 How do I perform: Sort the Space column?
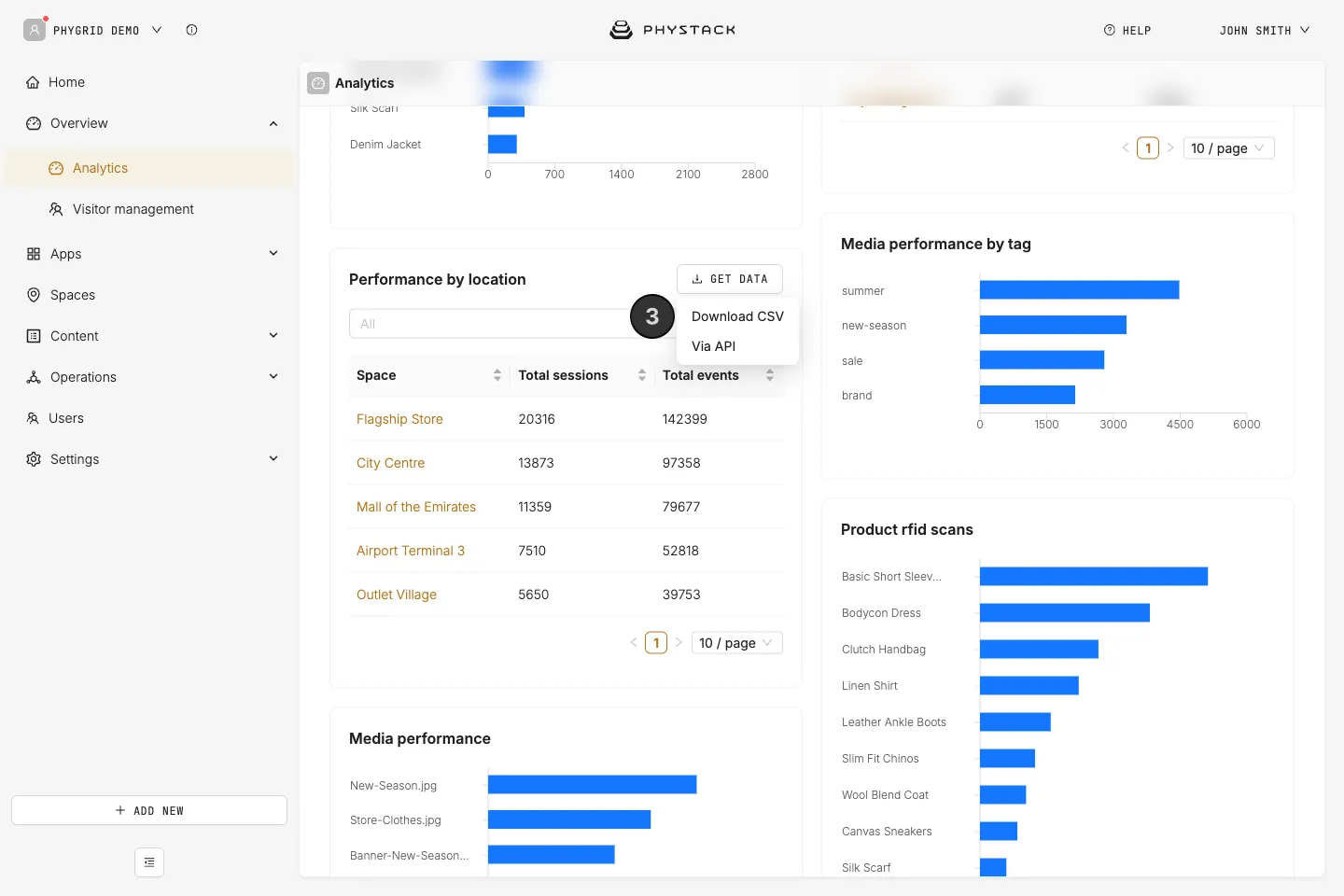[x=497, y=375]
